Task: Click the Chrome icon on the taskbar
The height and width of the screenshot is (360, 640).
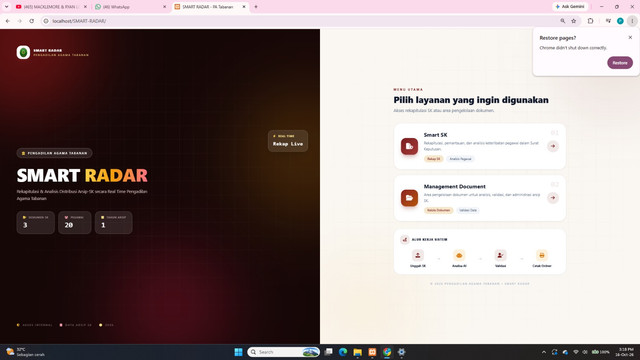Action: click(x=387, y=352)
